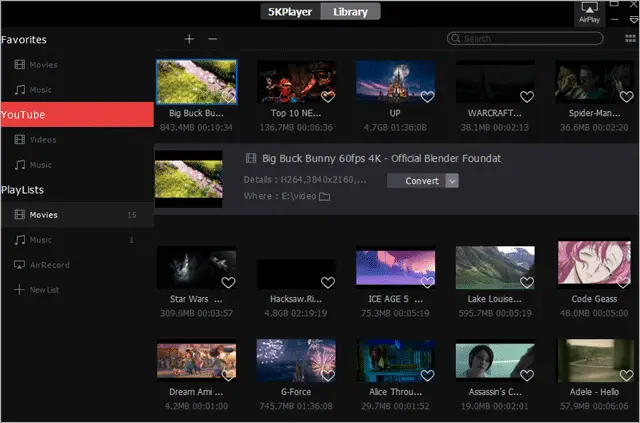
Task: Open Movies under Favorites
Action: tap(77, 65)
